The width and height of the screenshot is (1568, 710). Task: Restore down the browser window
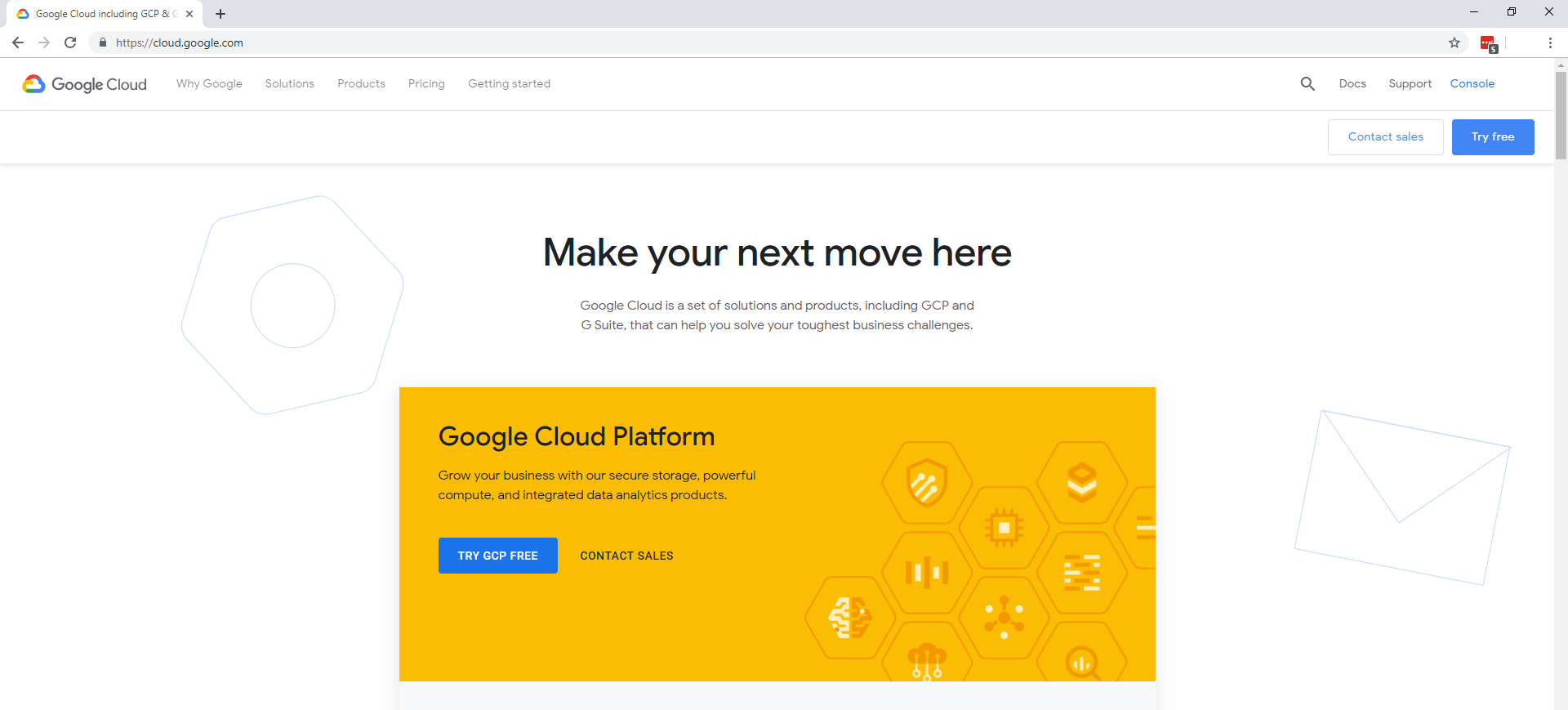click(x=1512, y=12)
